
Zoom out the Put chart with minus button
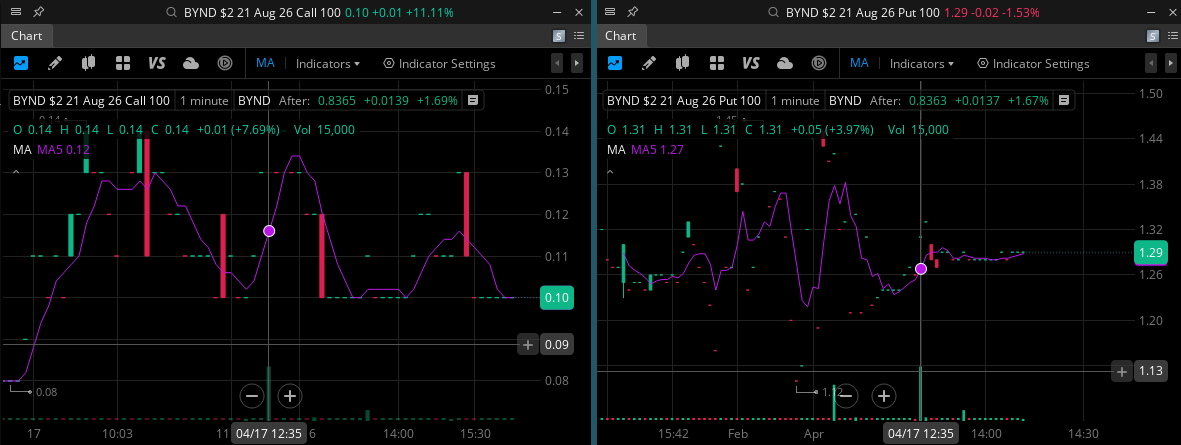point(846,395)
